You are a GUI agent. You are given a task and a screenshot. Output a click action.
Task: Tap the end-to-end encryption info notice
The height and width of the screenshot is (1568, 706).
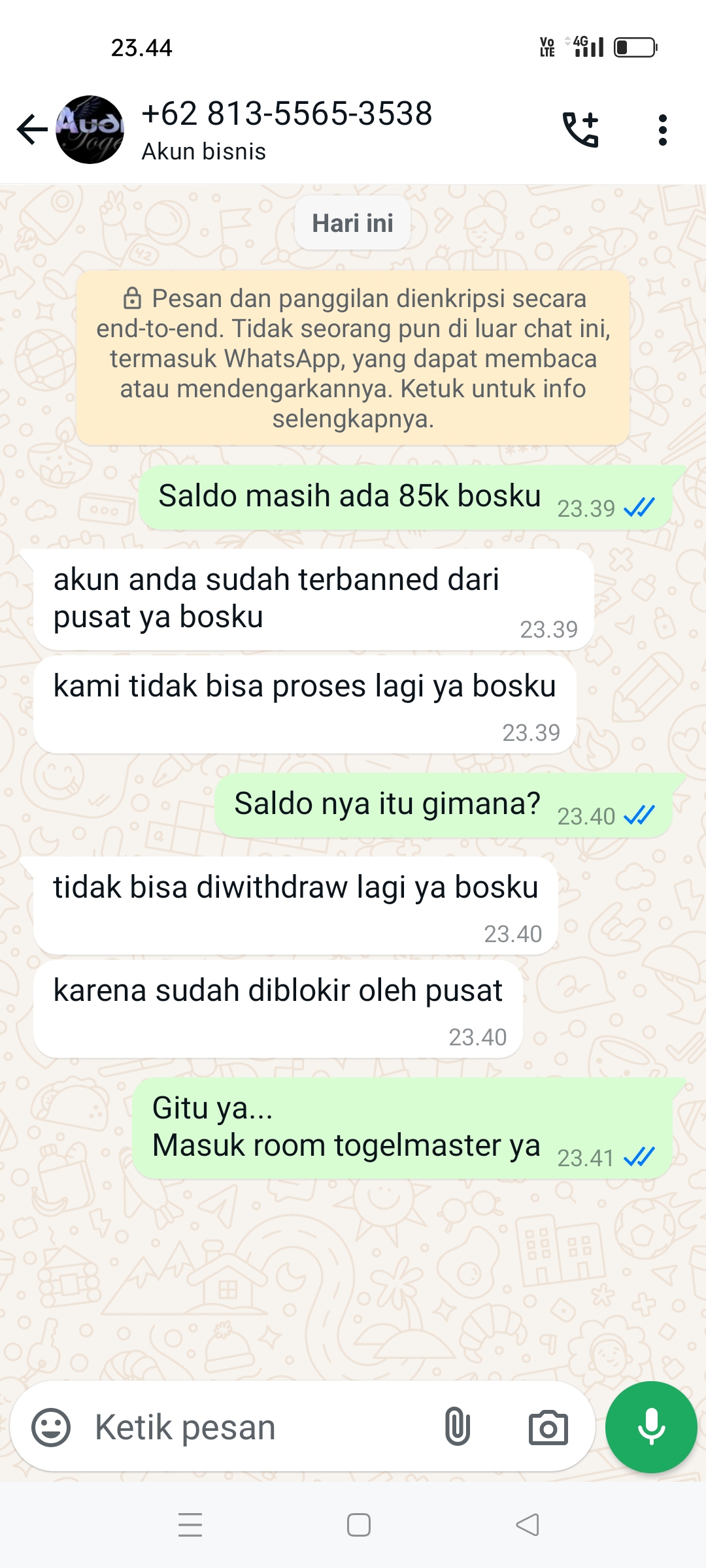point(353,358)
